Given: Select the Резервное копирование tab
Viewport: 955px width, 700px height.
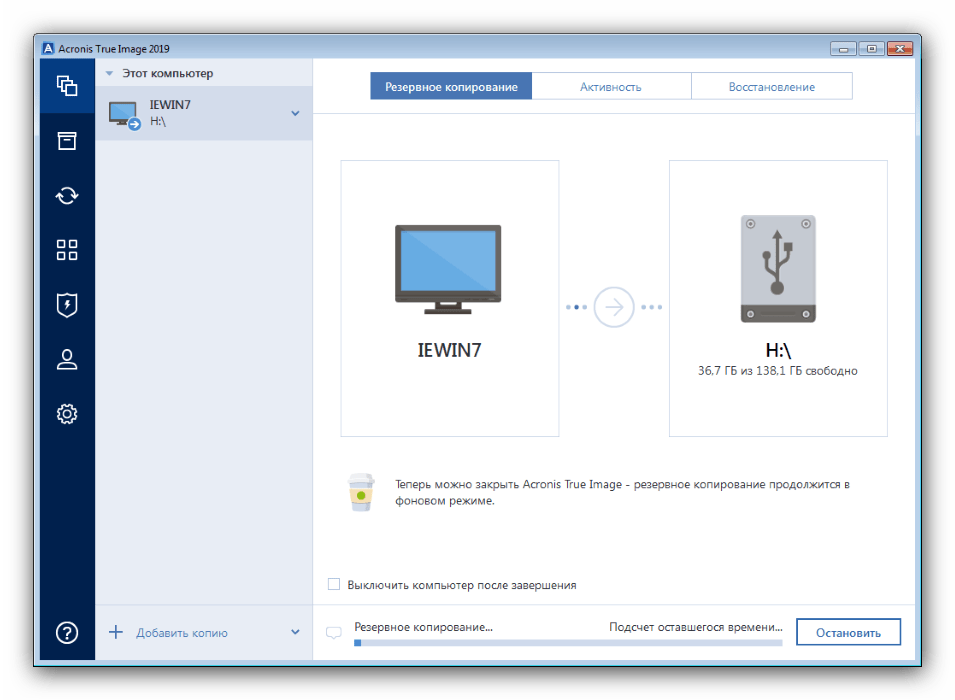Looking at the screenshot, I should tap(451, 87).
